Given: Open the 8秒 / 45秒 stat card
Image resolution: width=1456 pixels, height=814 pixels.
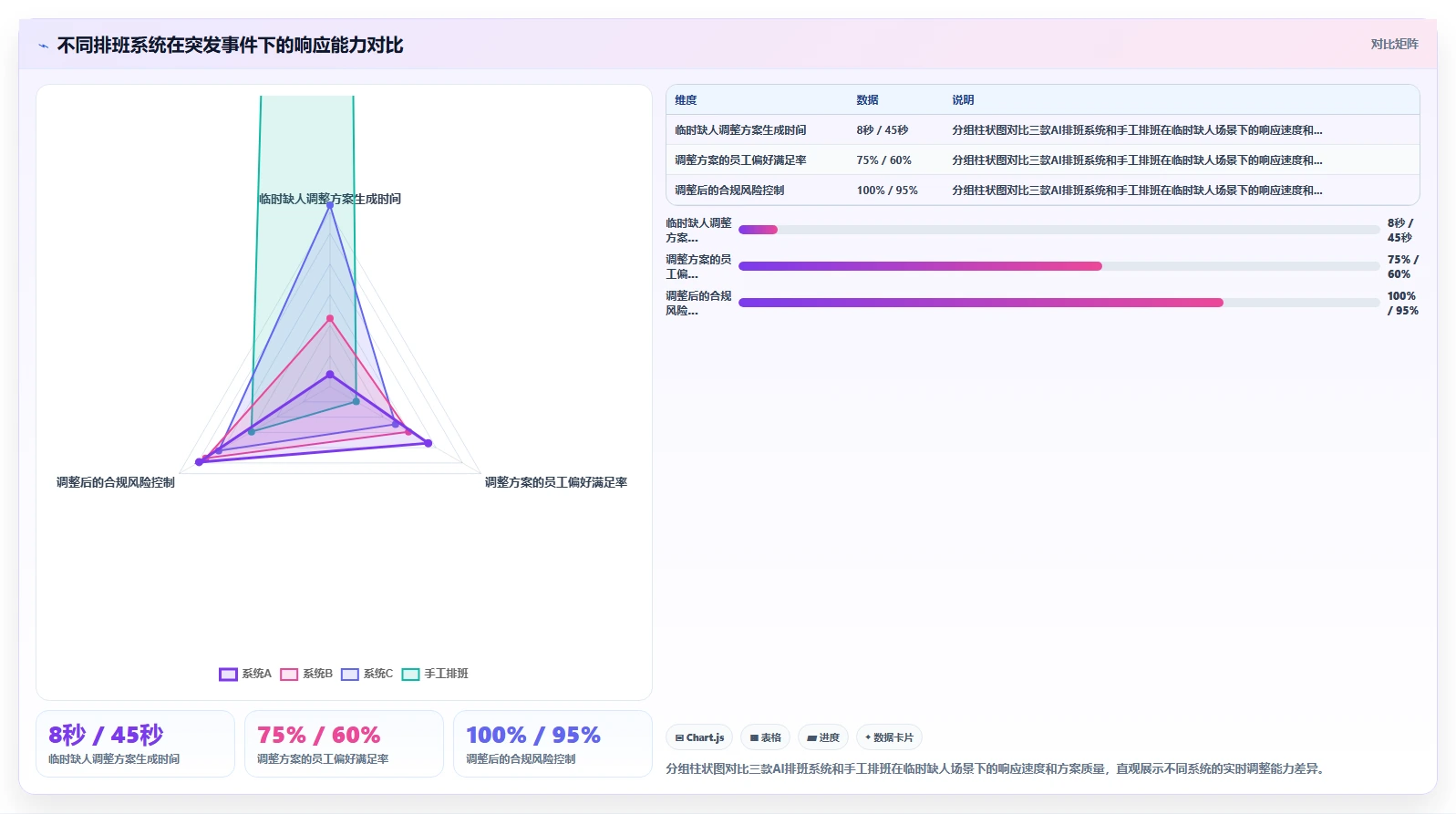Looking at the screenshot, I should point(135,744).
